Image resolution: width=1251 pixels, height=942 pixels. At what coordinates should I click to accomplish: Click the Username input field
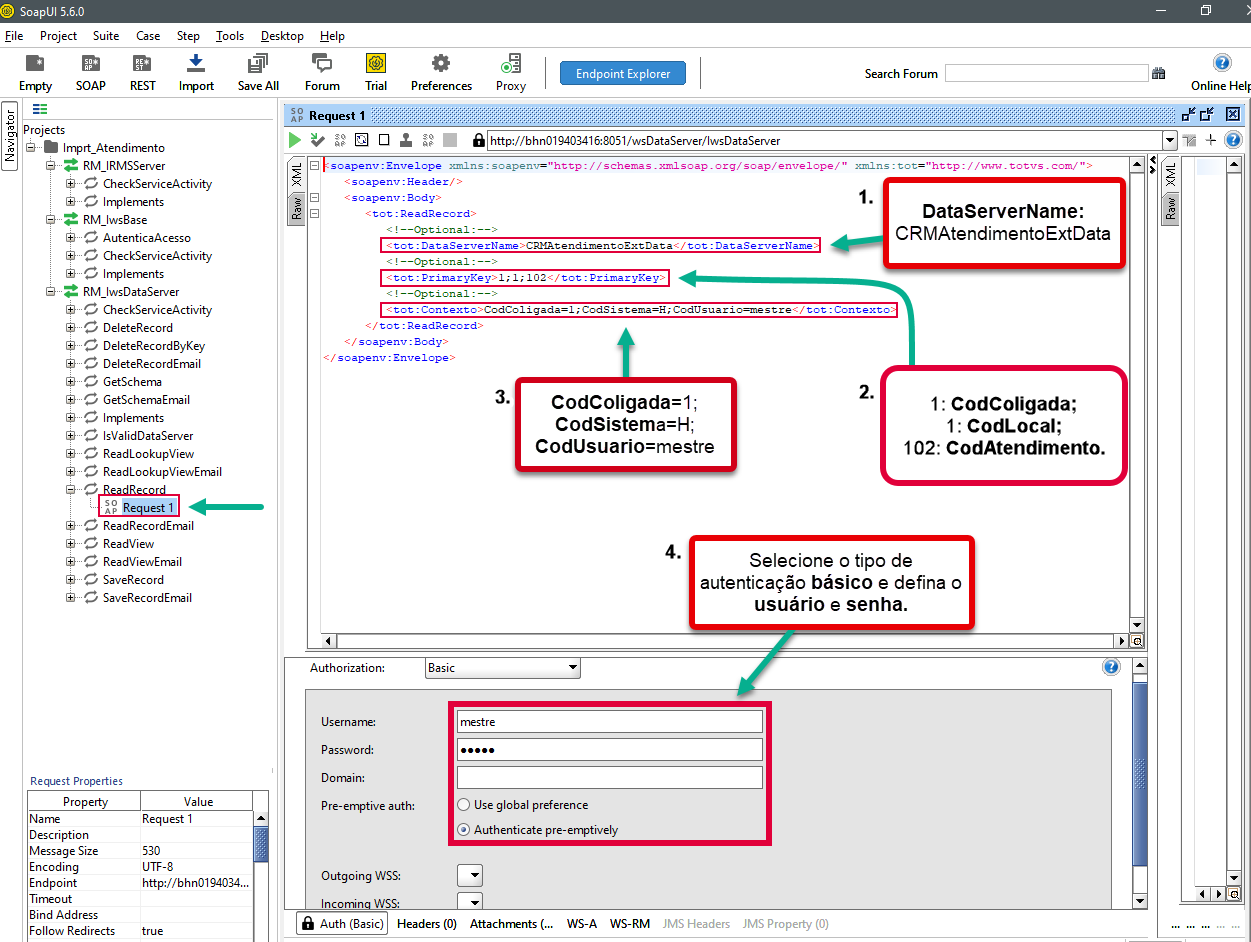(609, 721)
